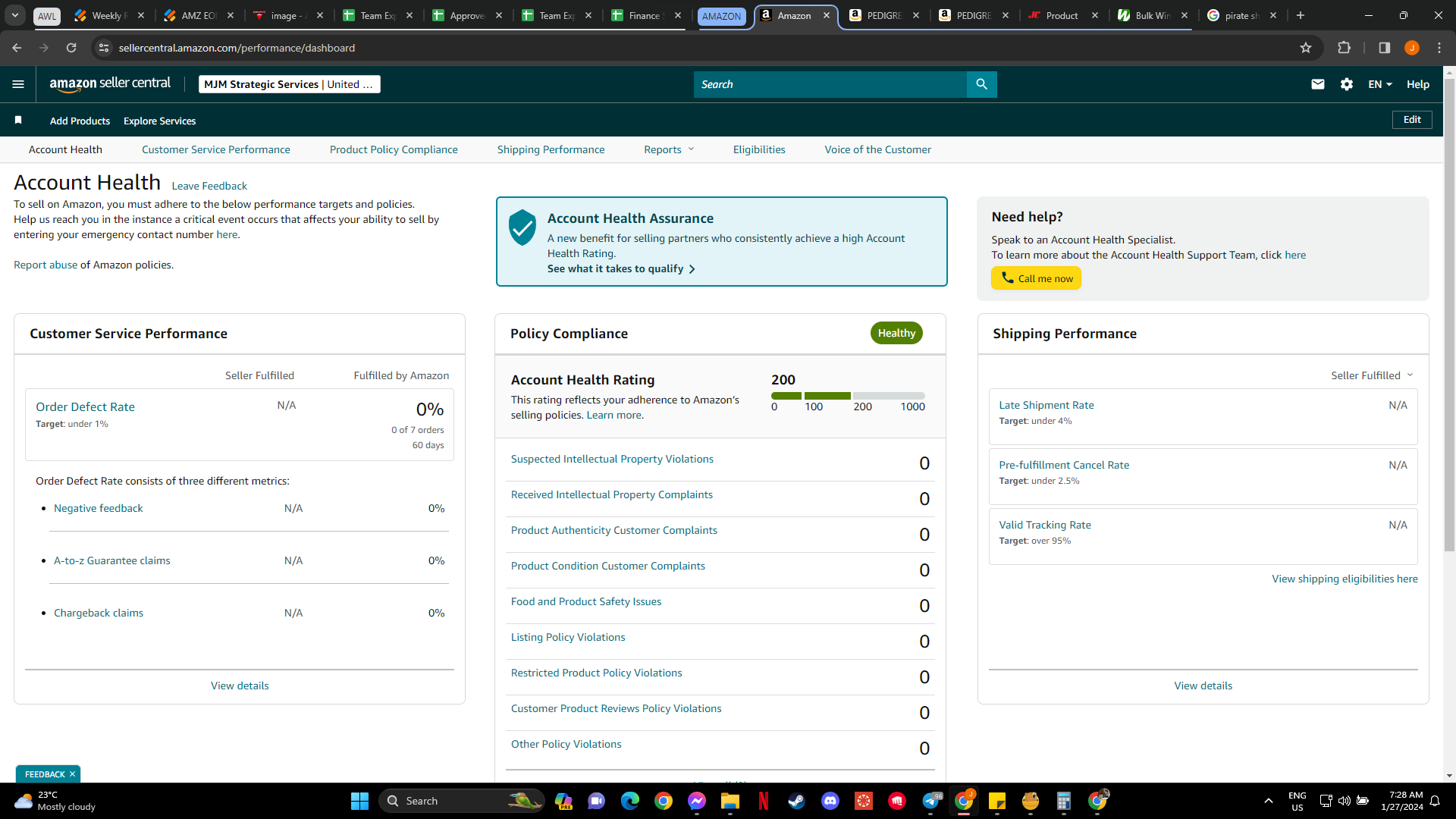Open the Leave Feedback link
This screenshot has height=819, width=1456.
click(209, 186)
